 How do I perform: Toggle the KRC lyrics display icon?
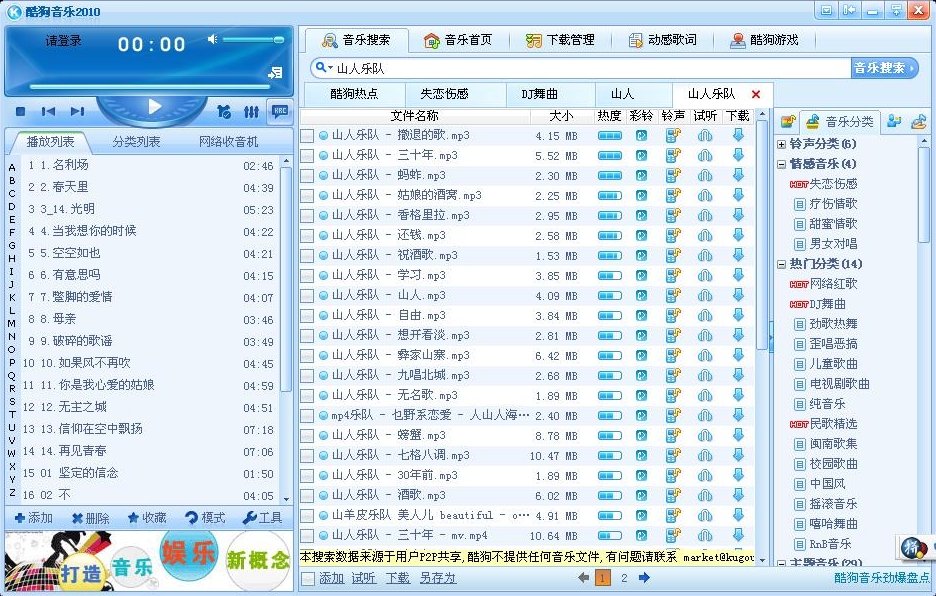(x=279, y=111)
